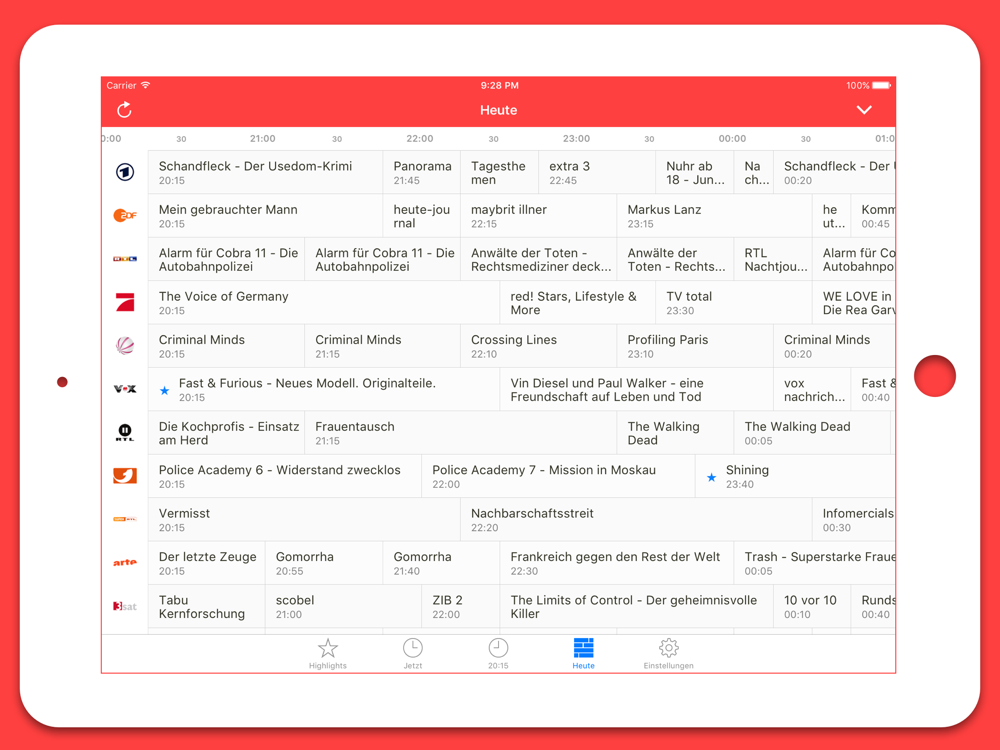The width and height of the screenshot is (1000, 750).
Task: Open Crossing Lines at 22:10
Action: coord(539,346)
